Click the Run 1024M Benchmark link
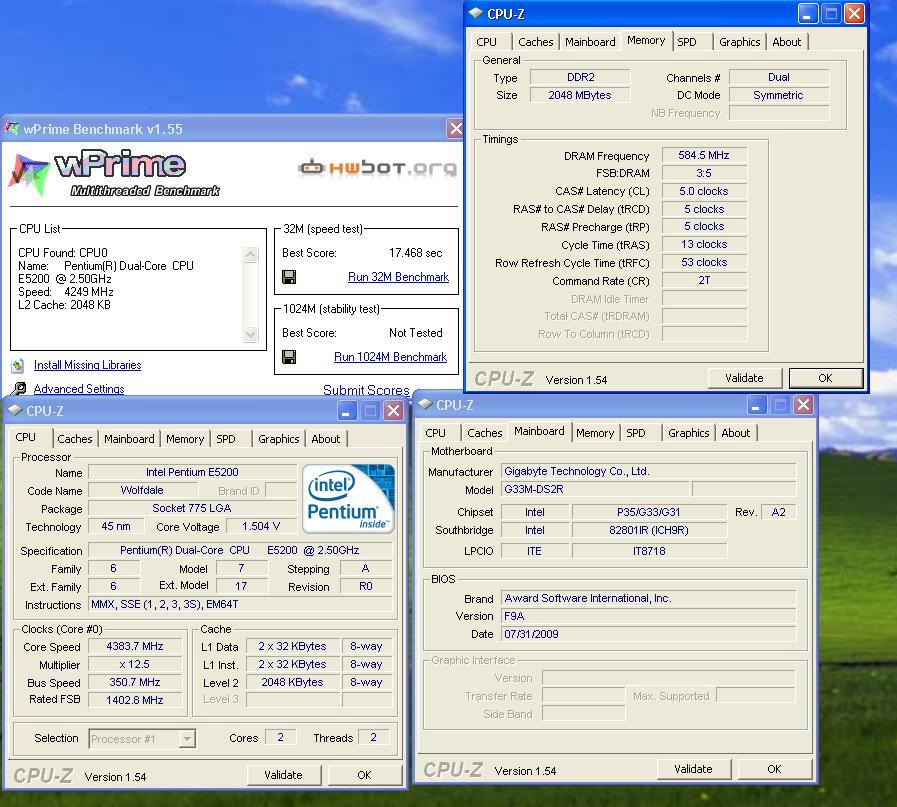The image size is (897, 807). (x=390, y=357)
